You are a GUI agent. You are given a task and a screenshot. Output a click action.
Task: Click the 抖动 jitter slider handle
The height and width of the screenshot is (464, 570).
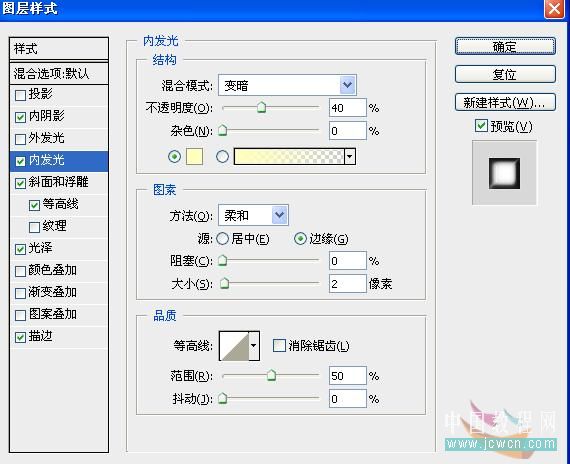tap(222, 398)
